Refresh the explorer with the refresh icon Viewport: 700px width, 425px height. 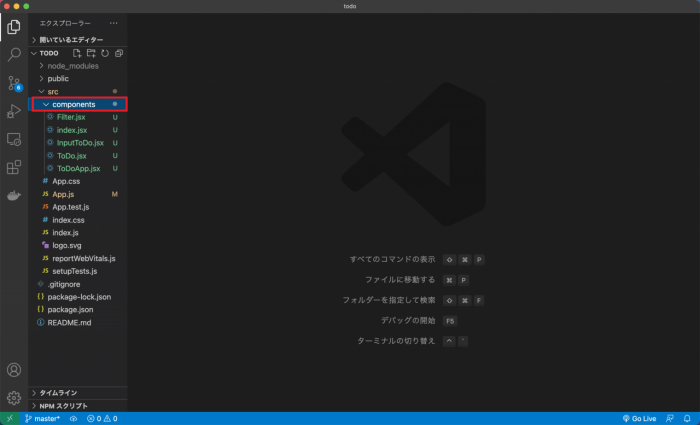[105, 53]
